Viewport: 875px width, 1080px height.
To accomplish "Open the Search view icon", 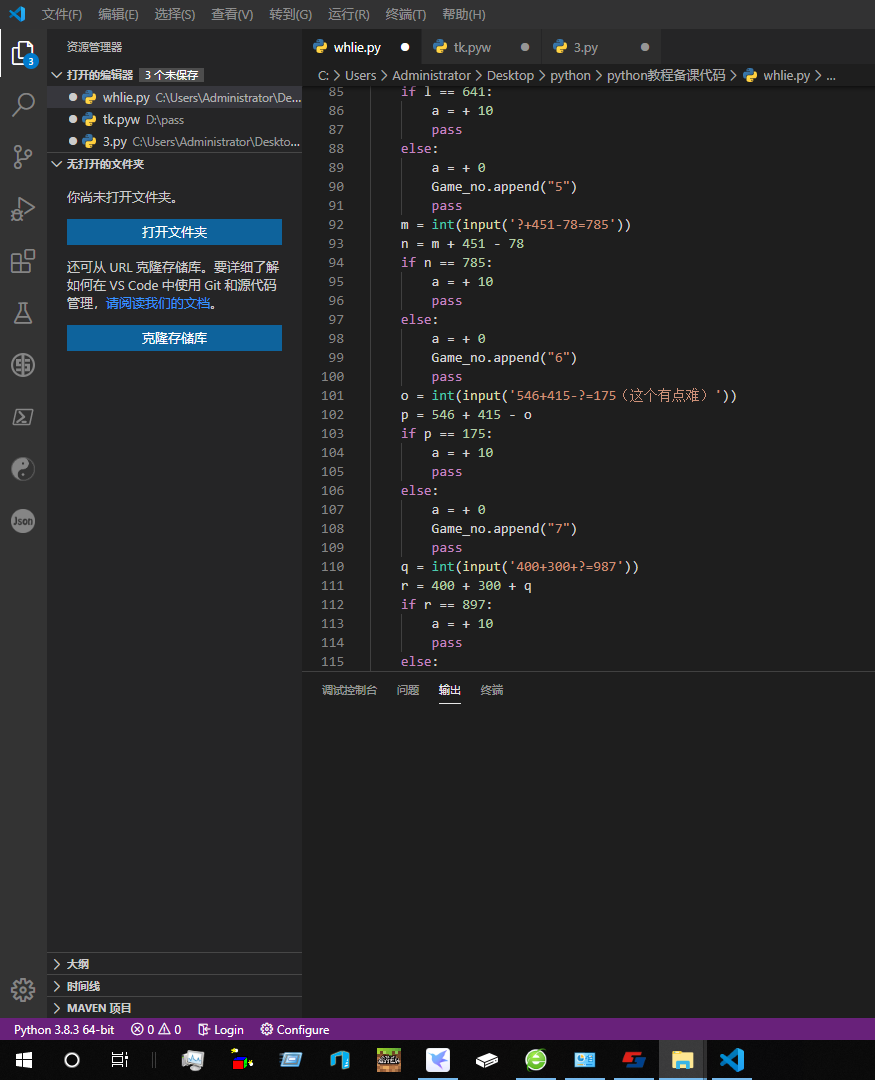I will tap(23, 105).
